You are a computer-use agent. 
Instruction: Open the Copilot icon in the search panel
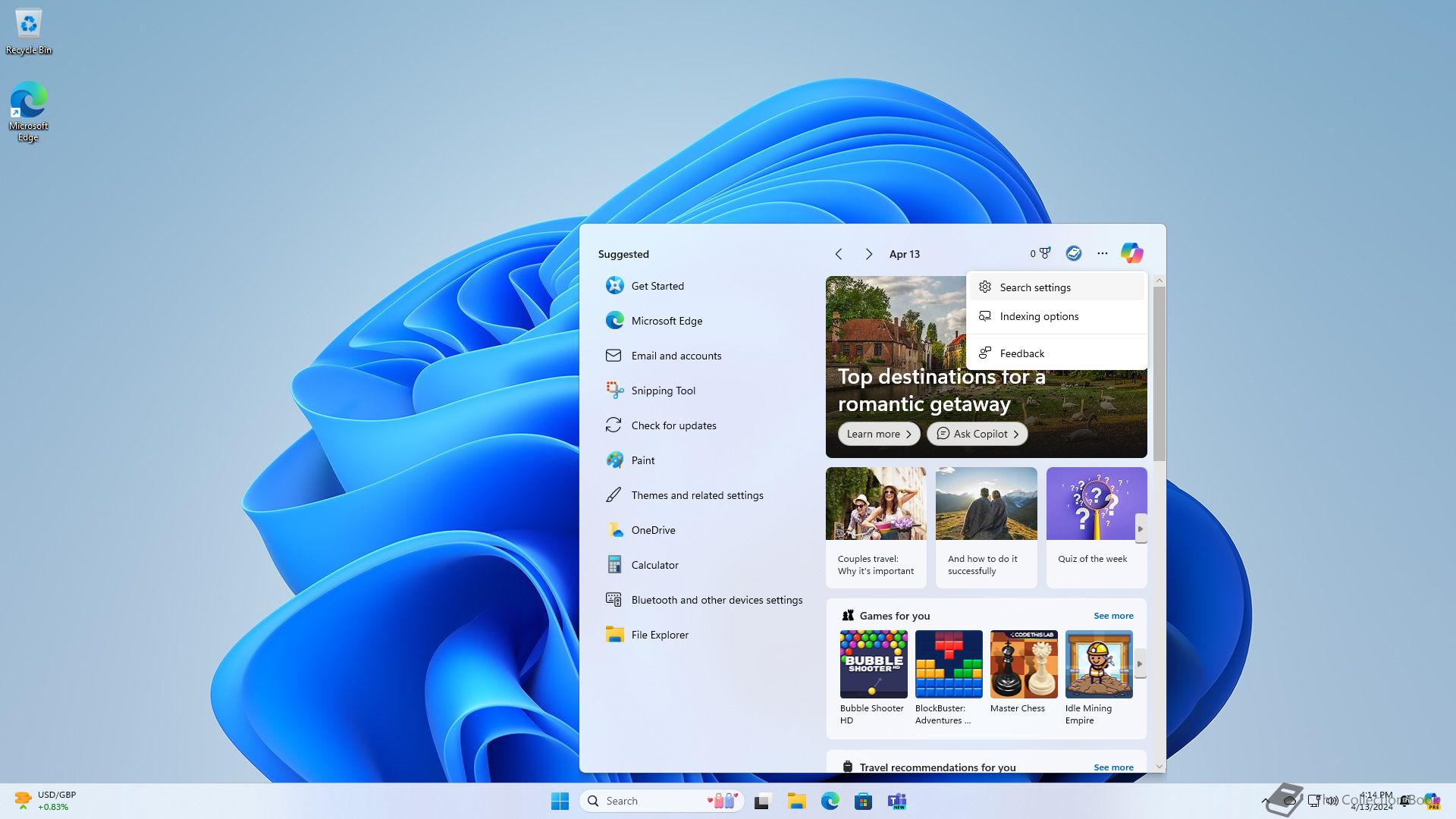pos(1131,253)
